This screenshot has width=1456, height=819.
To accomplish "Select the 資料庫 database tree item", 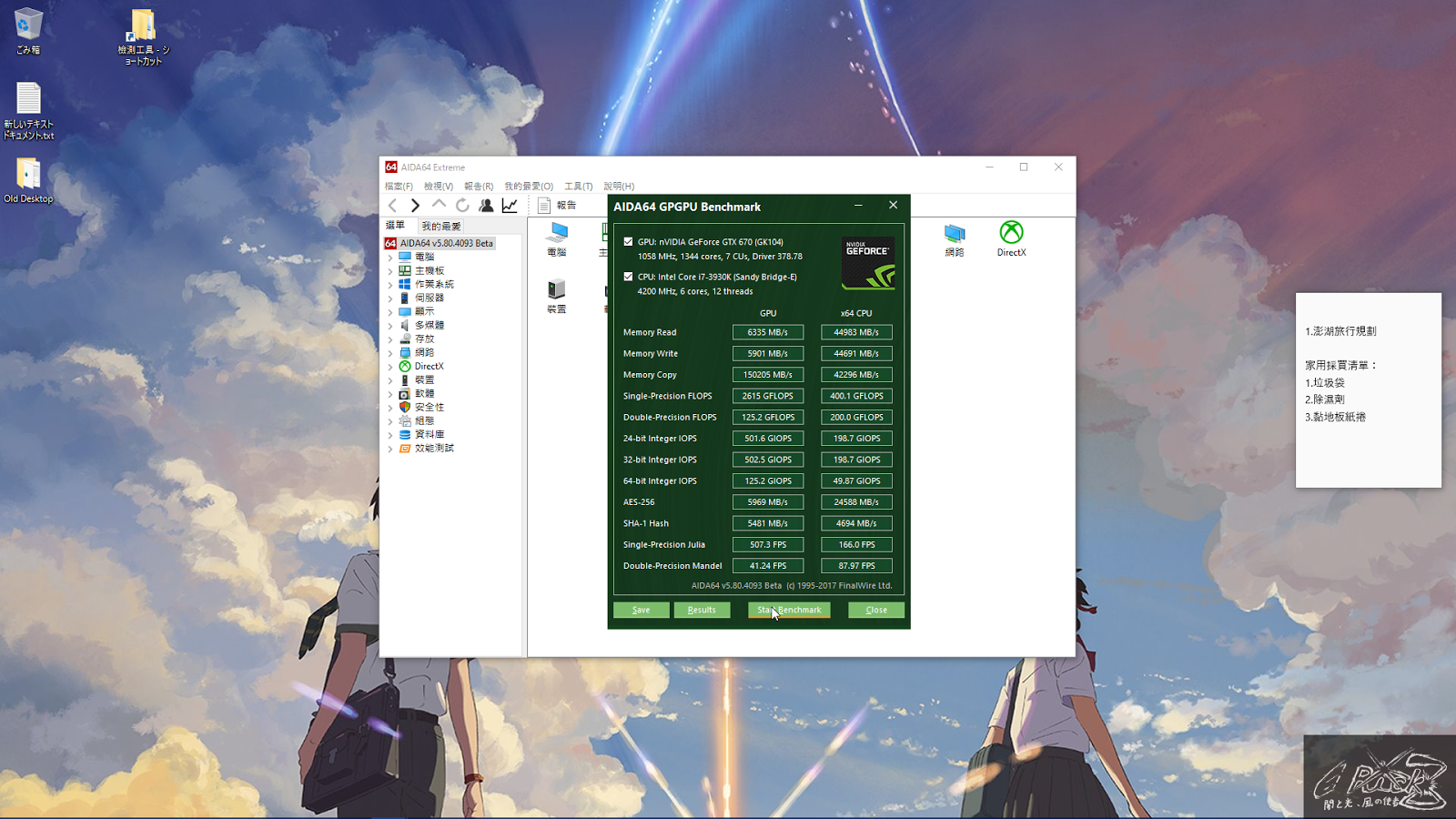I will point(430,434).
